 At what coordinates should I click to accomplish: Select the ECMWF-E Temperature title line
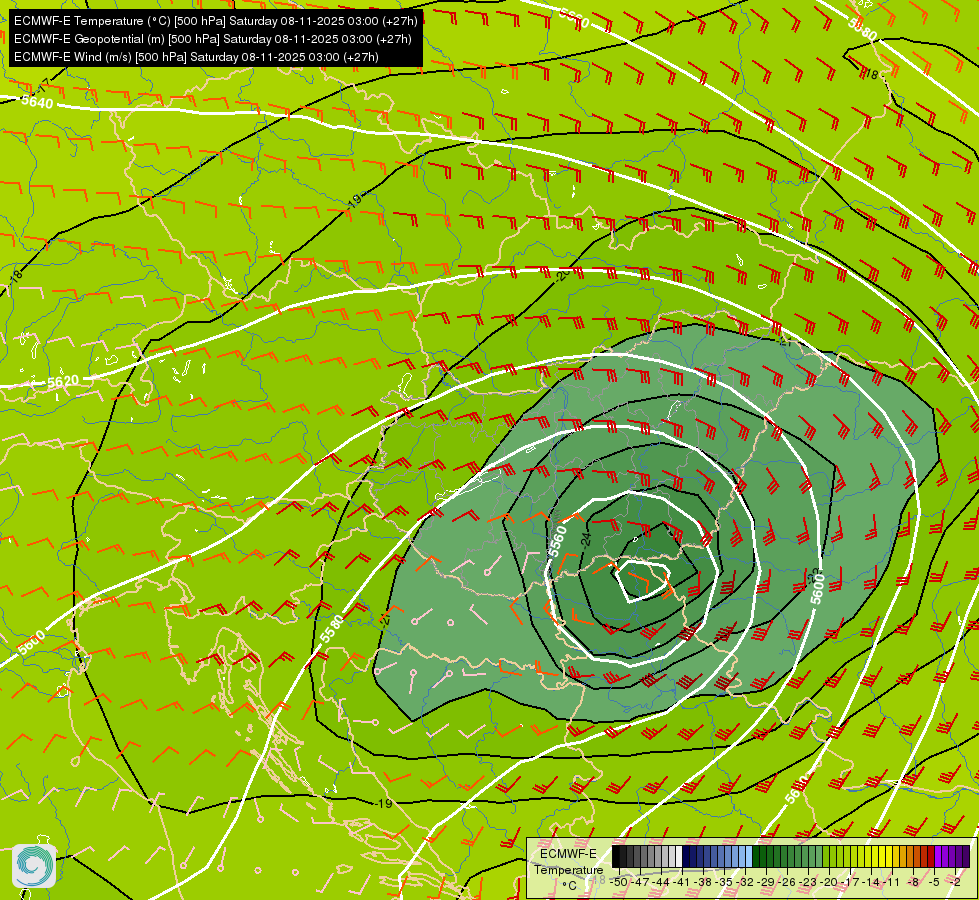pyautogui.click(x=215, y=21)
